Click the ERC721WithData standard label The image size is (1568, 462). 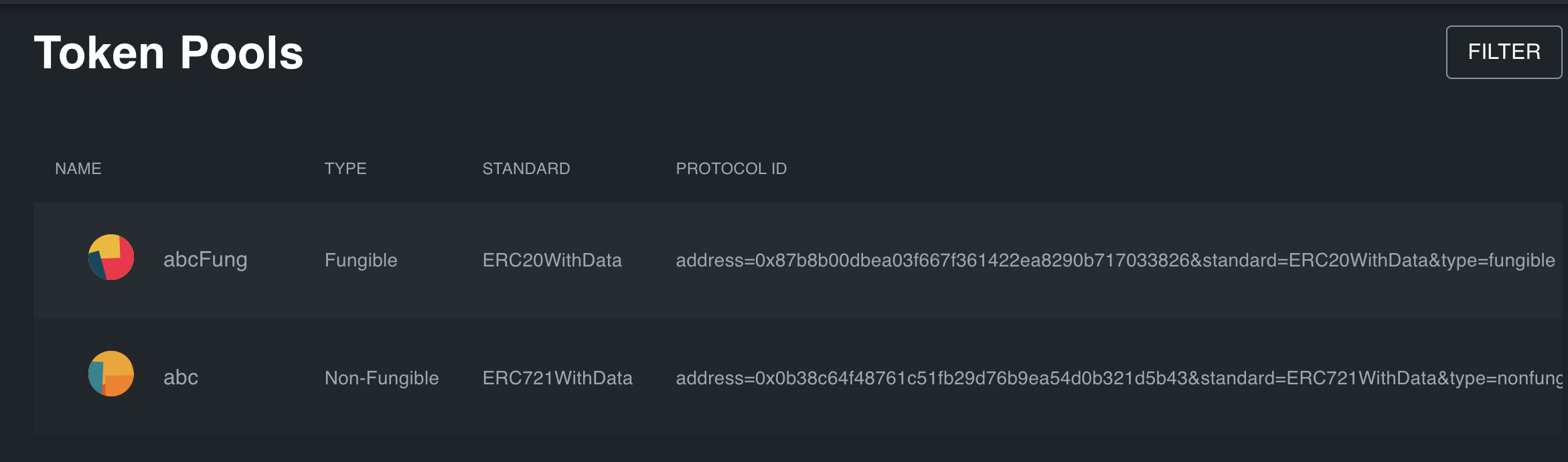click(x=557, y=377)
